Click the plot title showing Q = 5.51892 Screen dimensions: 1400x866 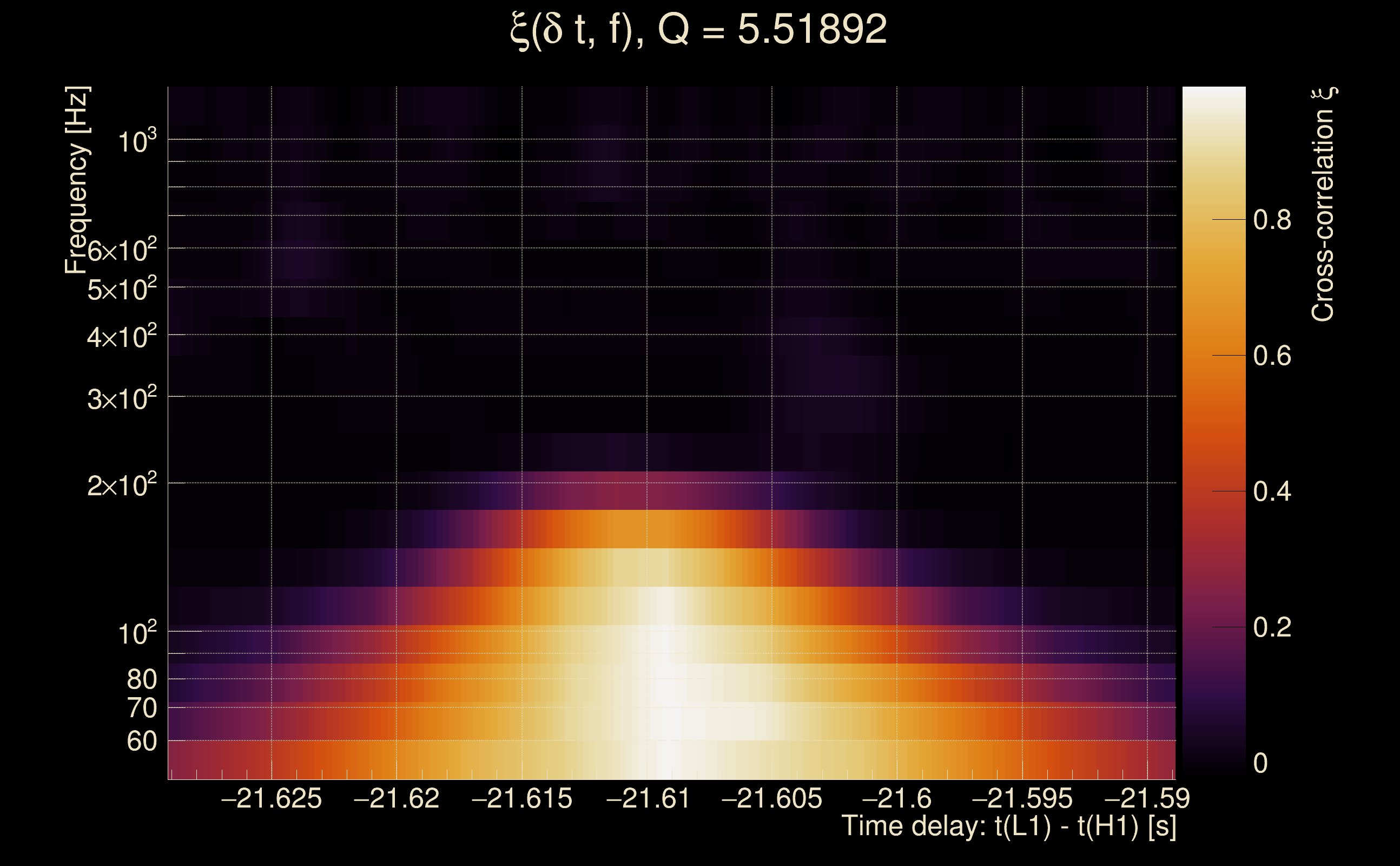click(698, 30)
